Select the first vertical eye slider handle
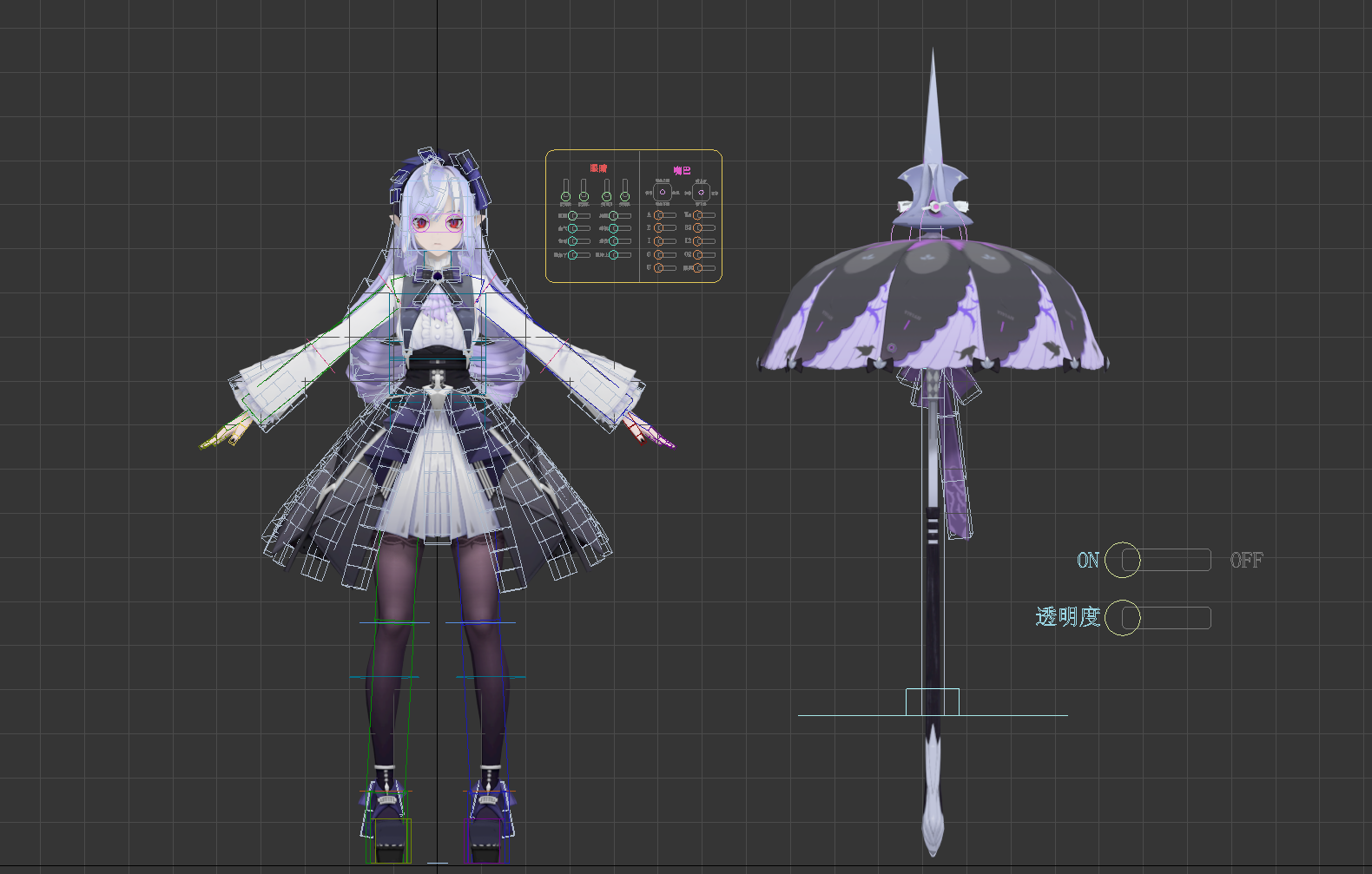 pyautogui.click(x=565, y=196)
